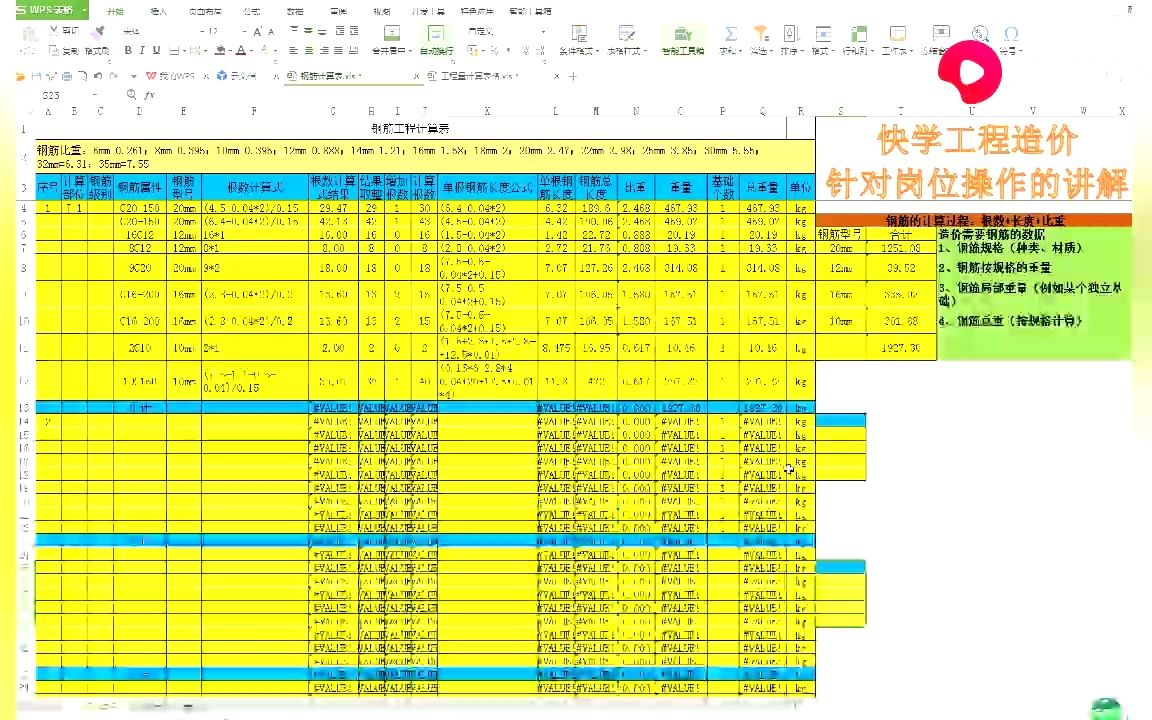
Task: Toggle italic formatting
Action: click(142, 50)
